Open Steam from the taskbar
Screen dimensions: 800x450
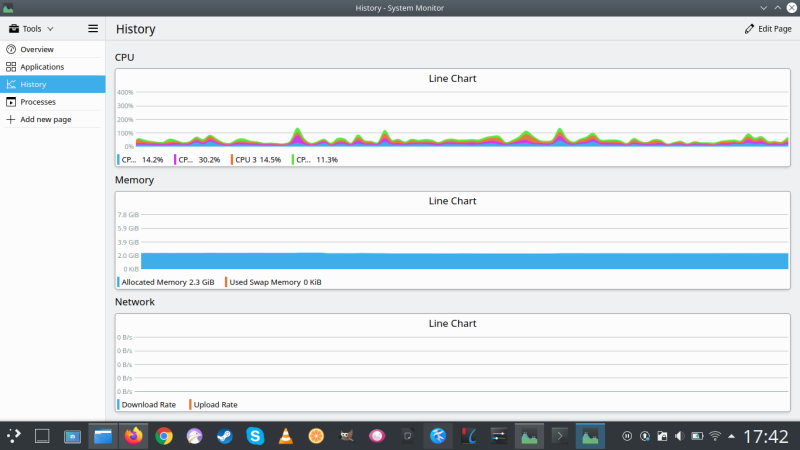[225, 436]
